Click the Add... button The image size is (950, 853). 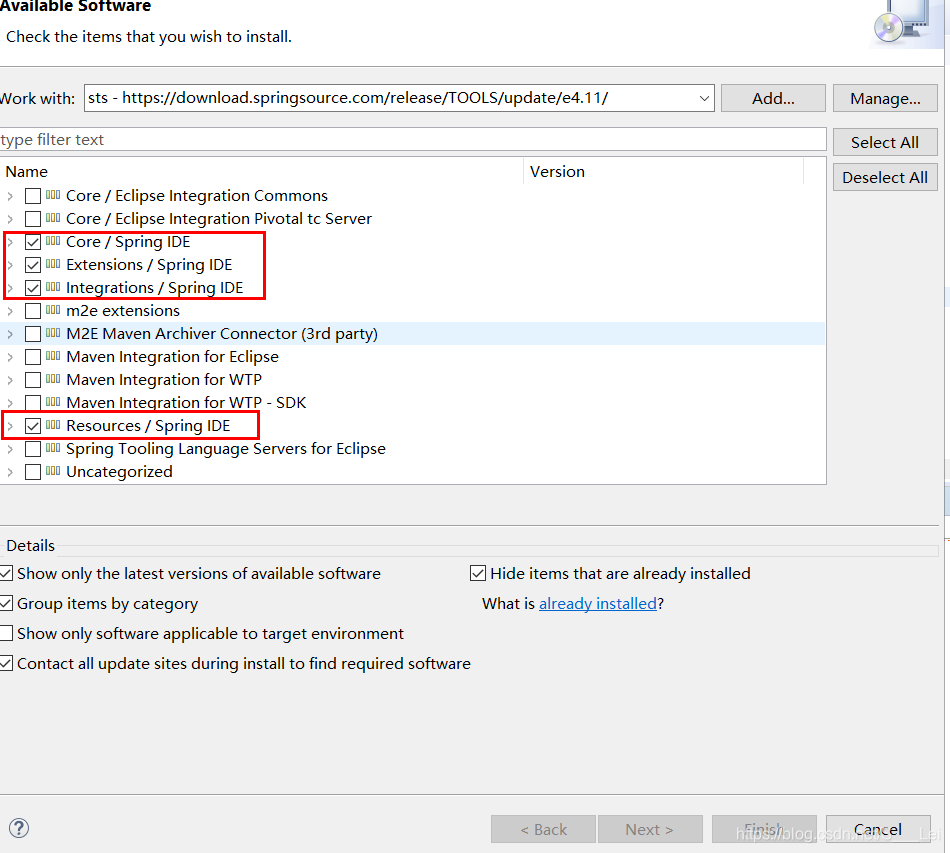click(773, 98)
